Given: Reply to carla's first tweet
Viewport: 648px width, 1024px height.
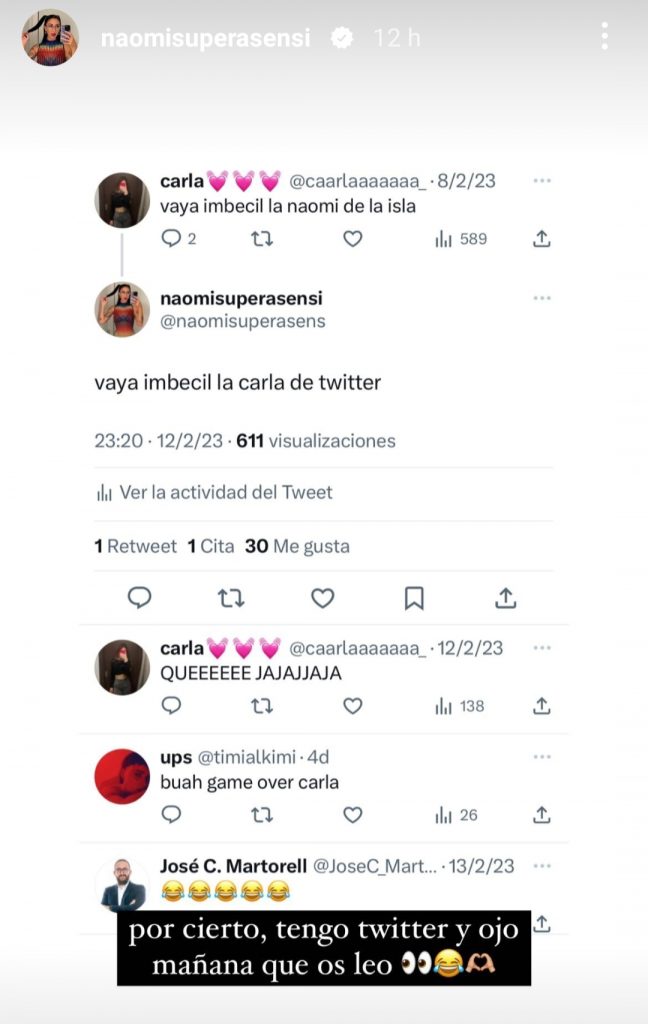Looking at the screenshot, I should [171, 239].
